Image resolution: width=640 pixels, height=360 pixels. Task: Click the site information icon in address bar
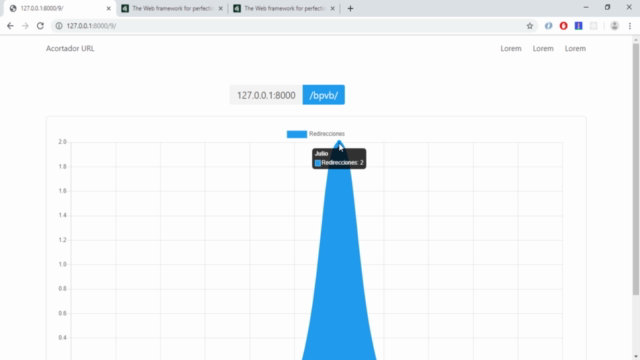tap(59, 26)
